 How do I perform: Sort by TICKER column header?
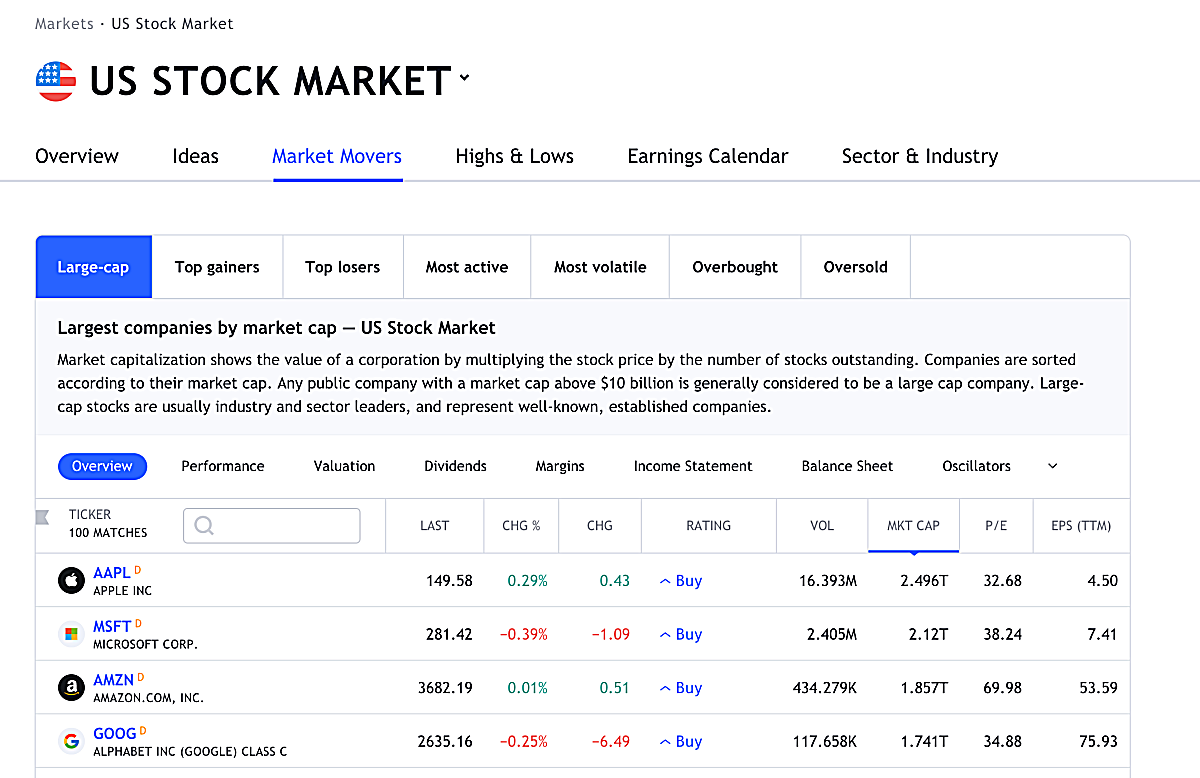click(90, 514)
